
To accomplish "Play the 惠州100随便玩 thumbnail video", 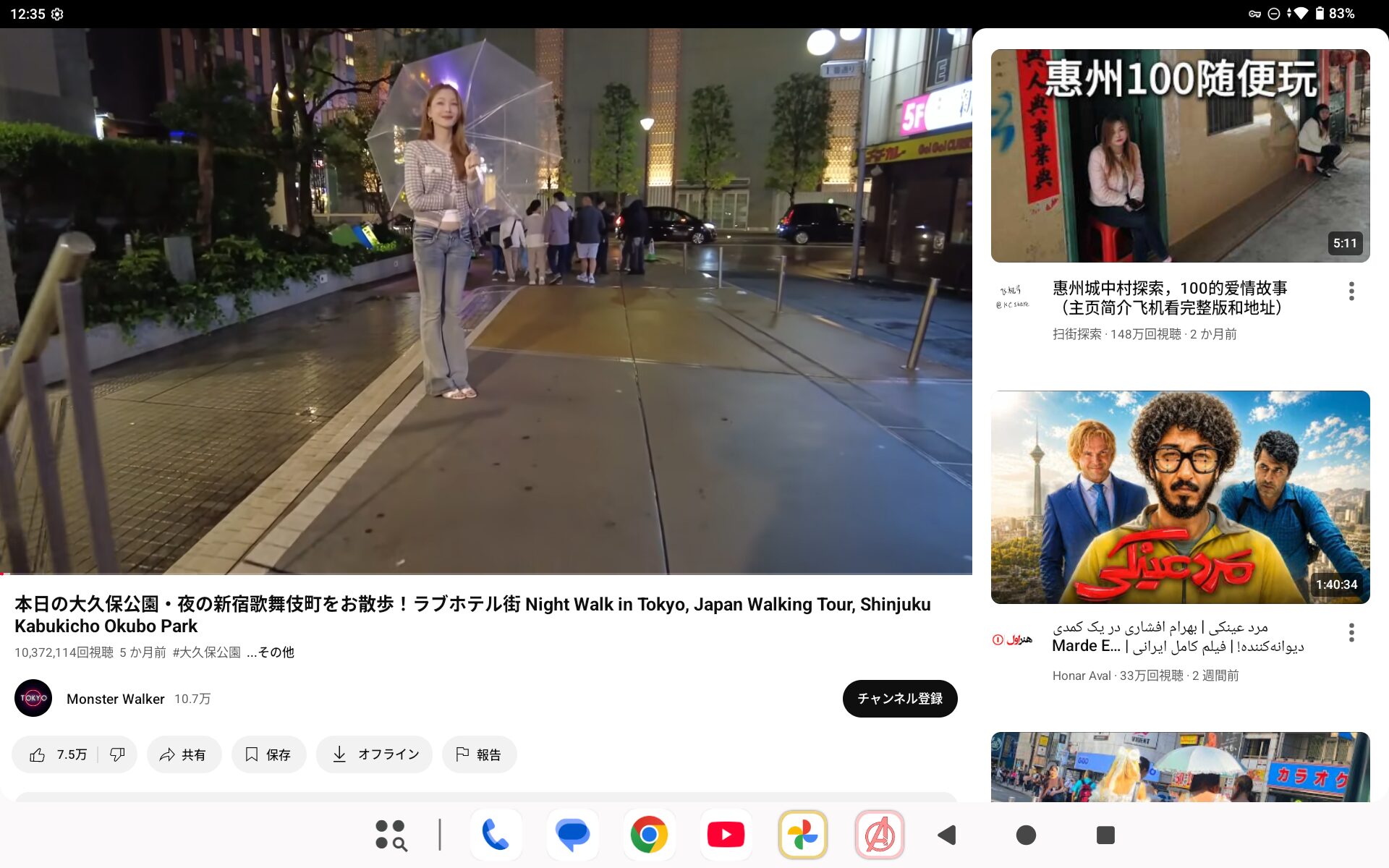I will tap(1180, 156).
